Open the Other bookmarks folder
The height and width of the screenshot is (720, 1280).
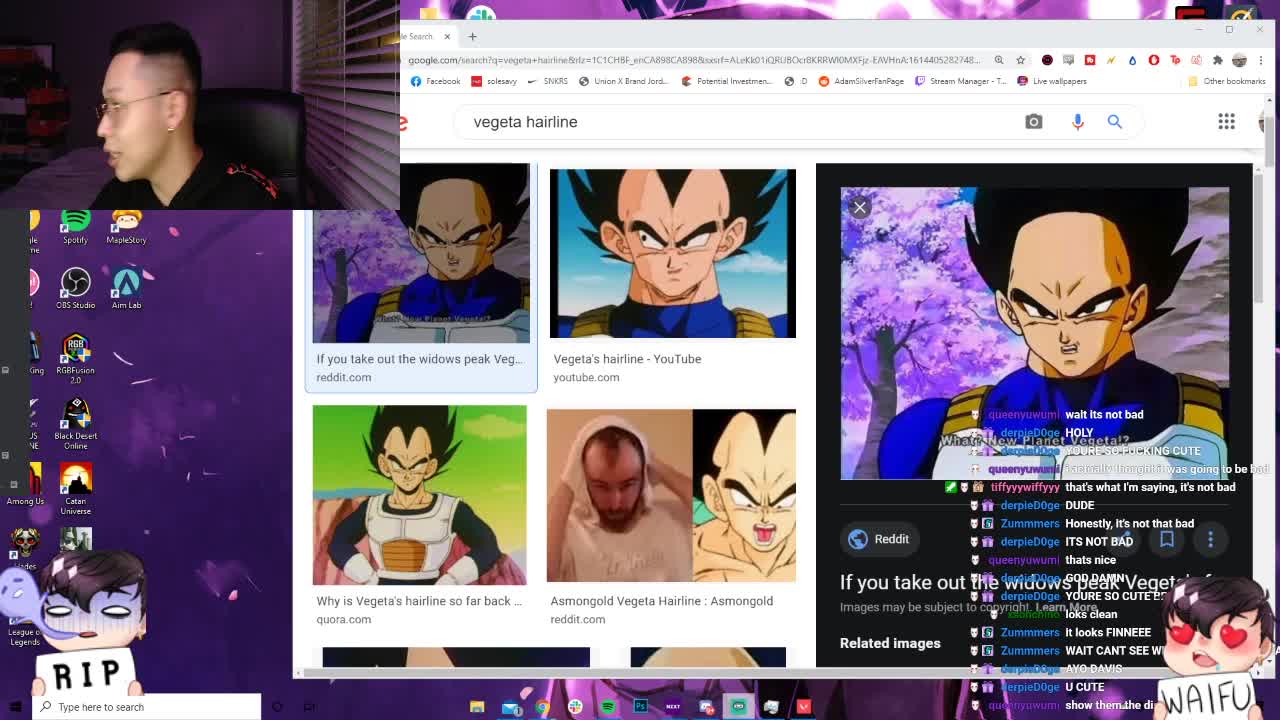(x=1227, y=81)
